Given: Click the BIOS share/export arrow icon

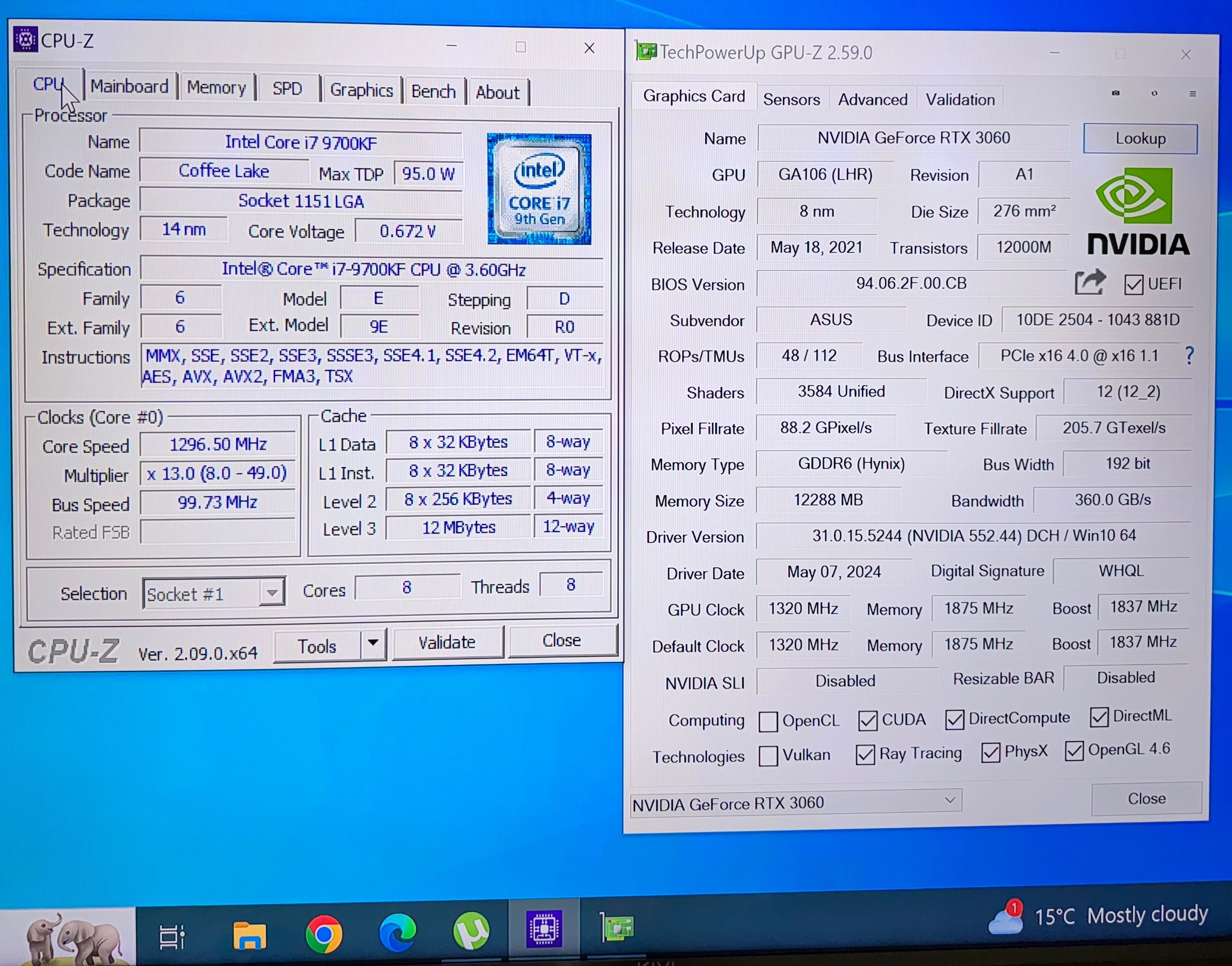Looking at the screenshot, I should coord(1089,282).
